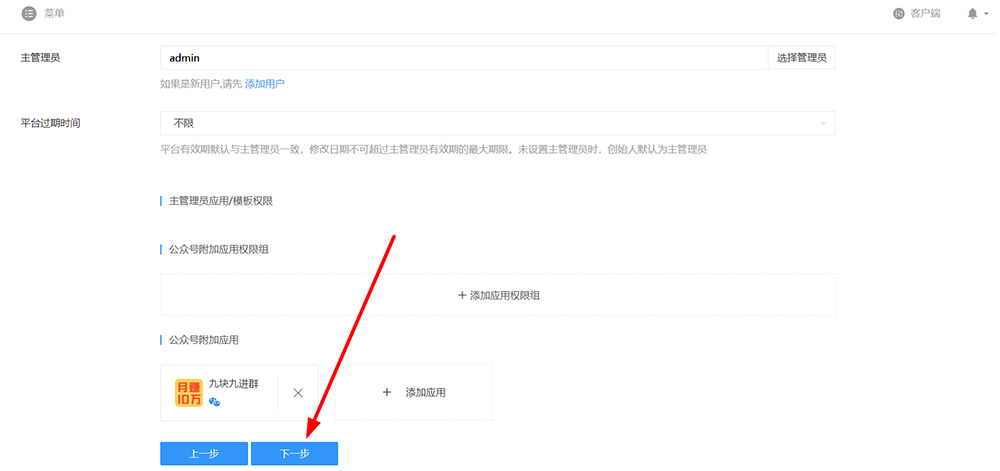
Task: Go back with the 上一步 button
Action: click(203, 454)
